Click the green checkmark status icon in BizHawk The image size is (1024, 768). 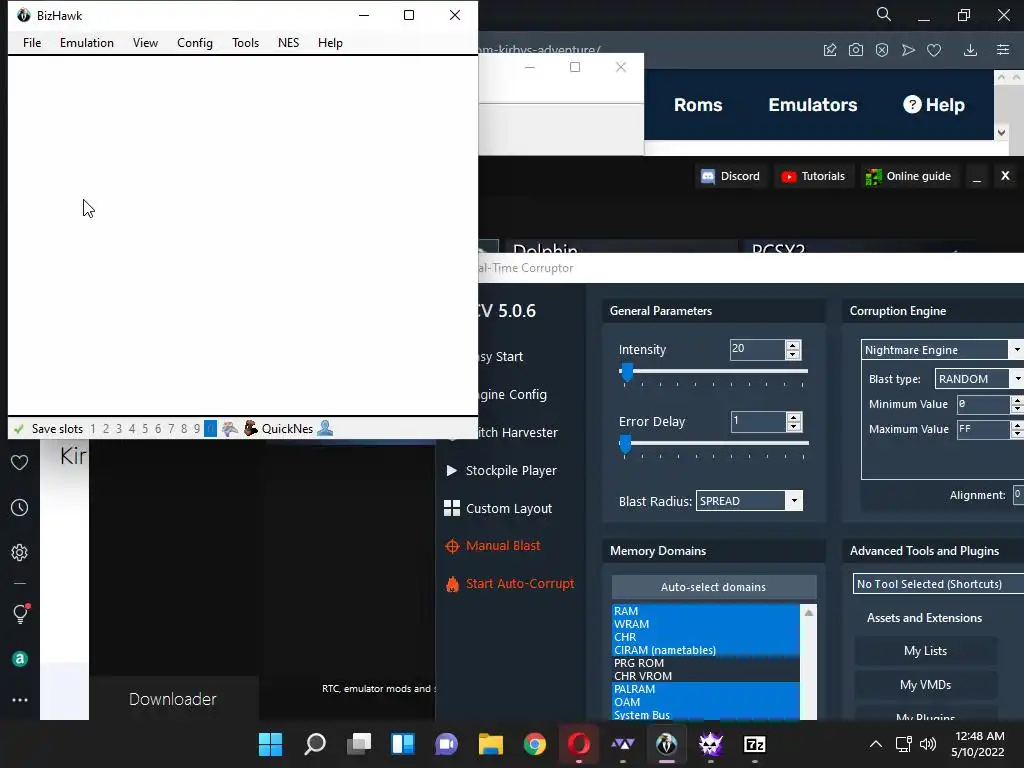(x=19, y=429)
